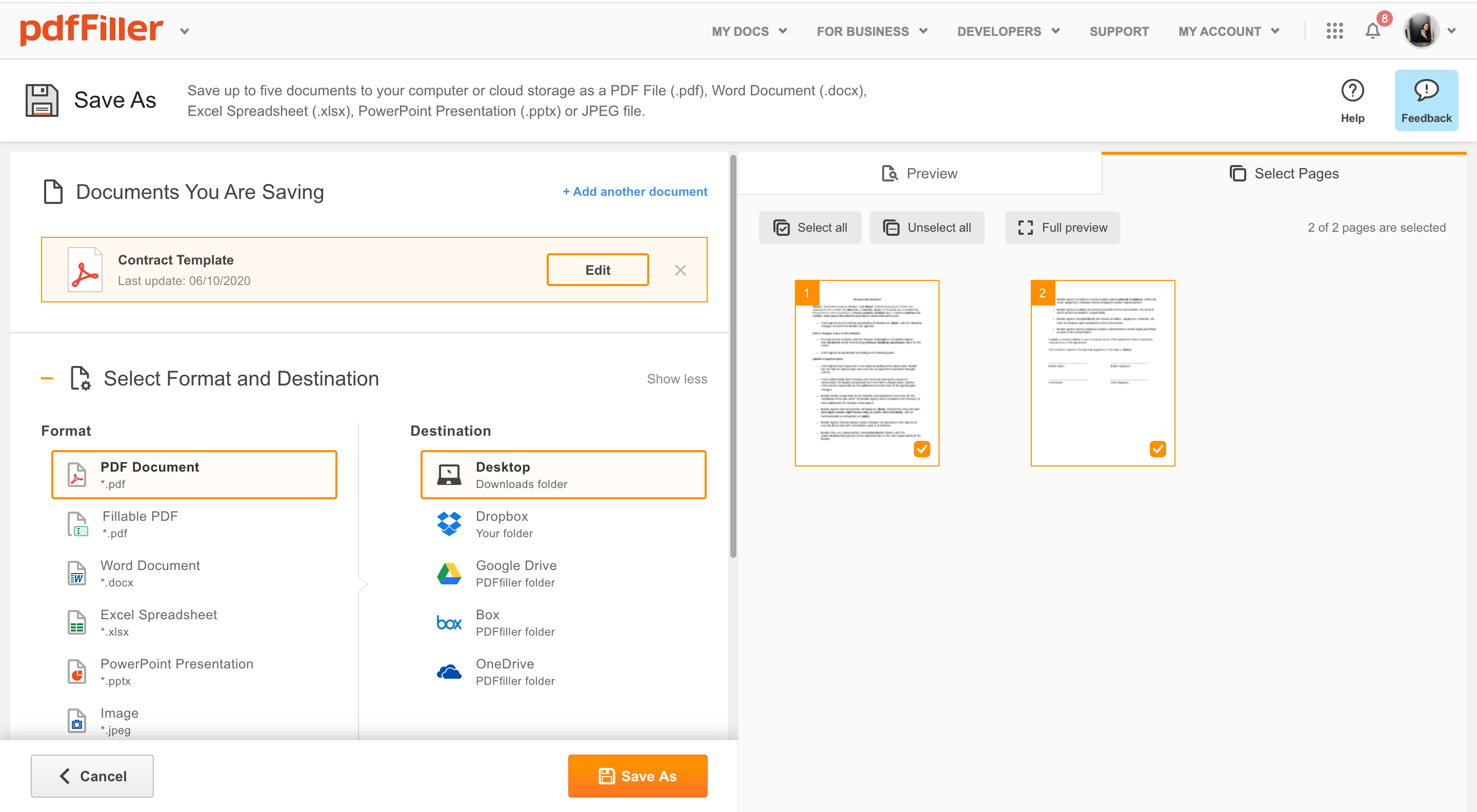The image size is (1477, 812).
Task: Click the Cancel button
Action: tap(92, 776)
